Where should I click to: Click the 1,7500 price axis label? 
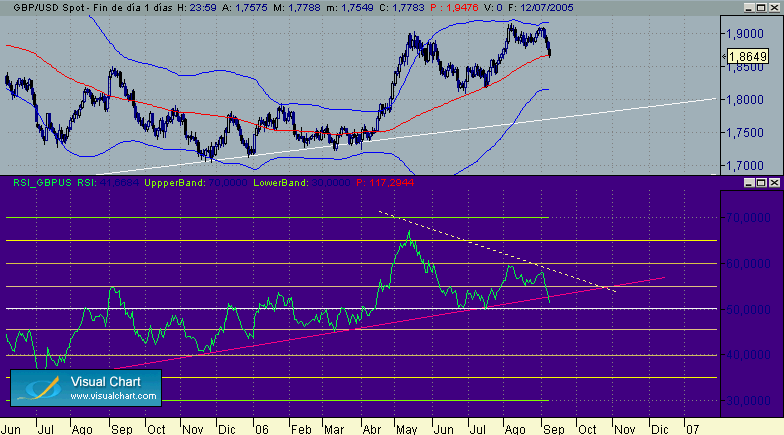point(745,133)
